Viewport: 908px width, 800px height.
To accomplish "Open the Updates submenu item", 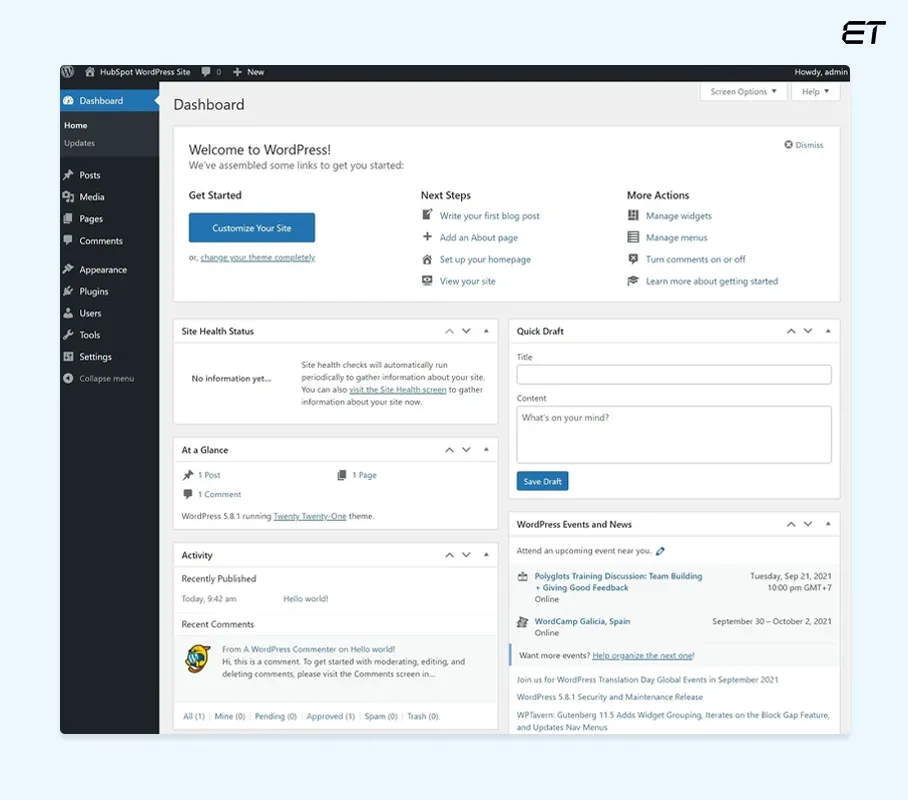I will [79, 143].
